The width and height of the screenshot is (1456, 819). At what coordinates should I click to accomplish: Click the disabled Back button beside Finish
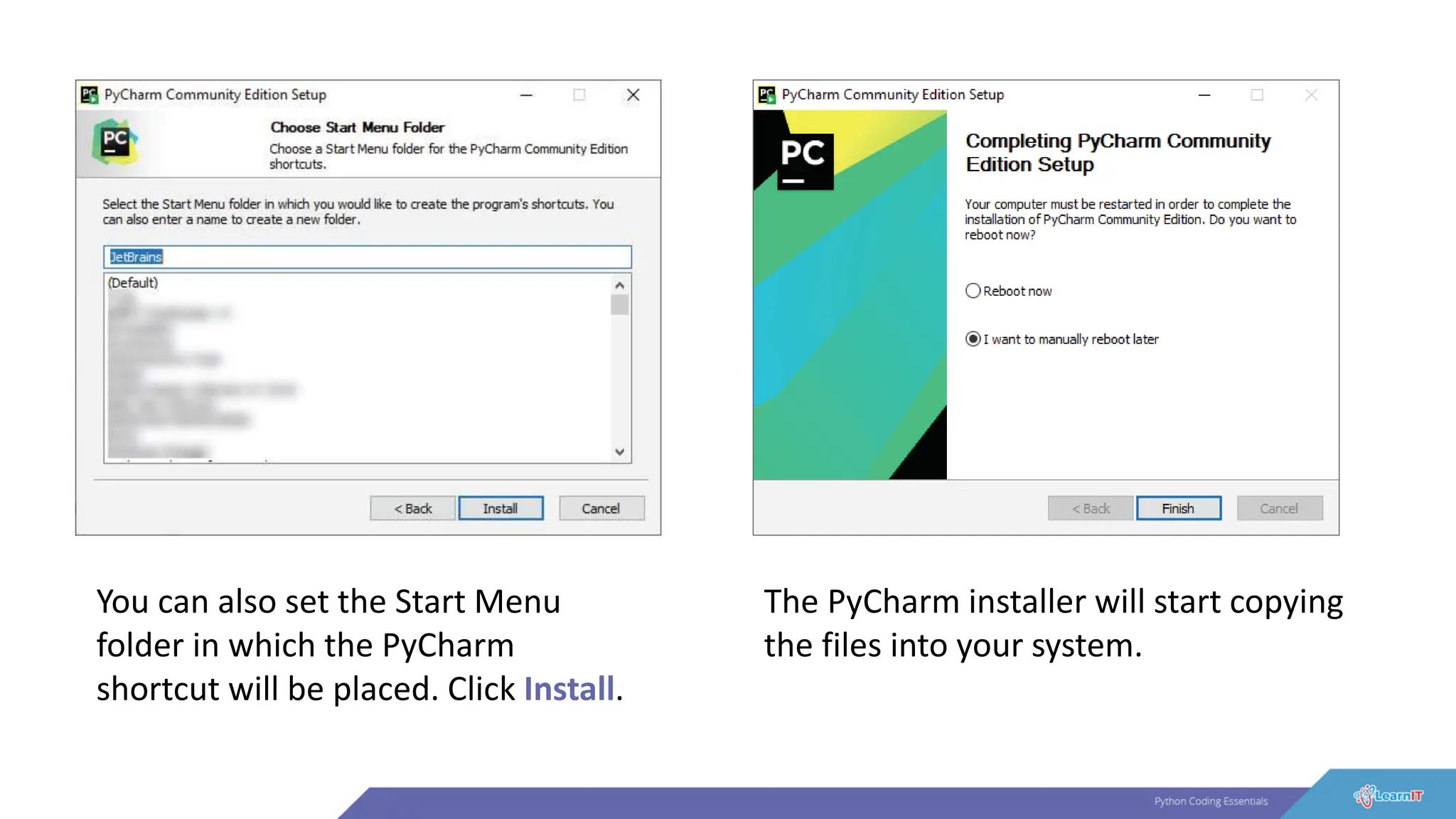1090,508
